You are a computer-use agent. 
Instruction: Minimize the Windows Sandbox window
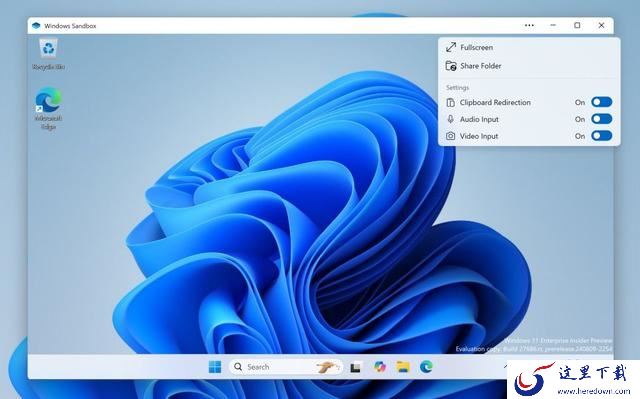pyautogui.click(x=553, y=25)
